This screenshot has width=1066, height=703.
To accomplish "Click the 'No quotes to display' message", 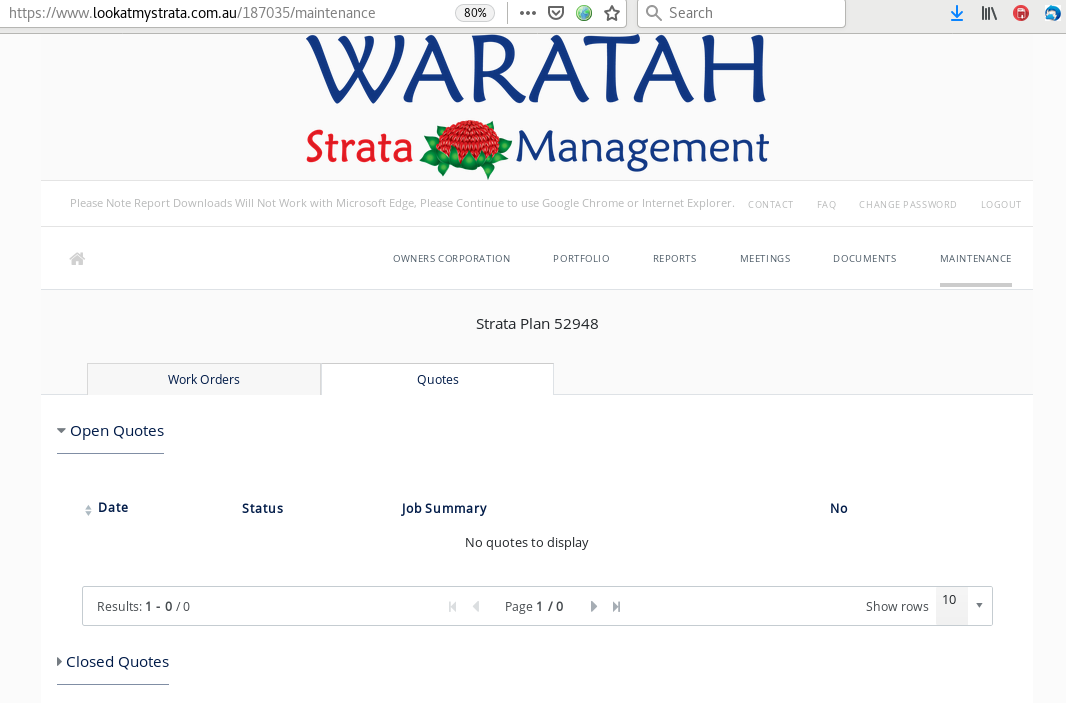I will coord(527,543).
